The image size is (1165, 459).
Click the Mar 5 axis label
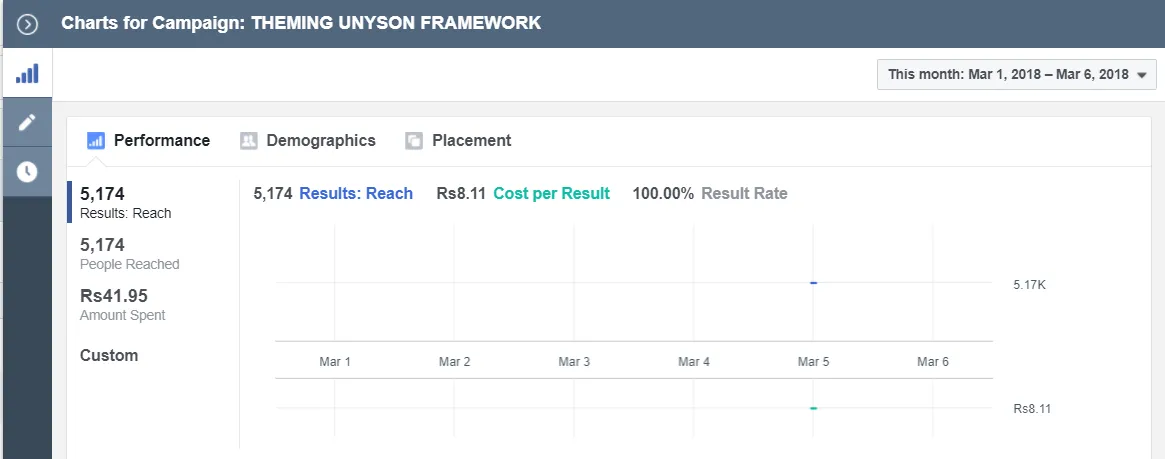(814, 362)
